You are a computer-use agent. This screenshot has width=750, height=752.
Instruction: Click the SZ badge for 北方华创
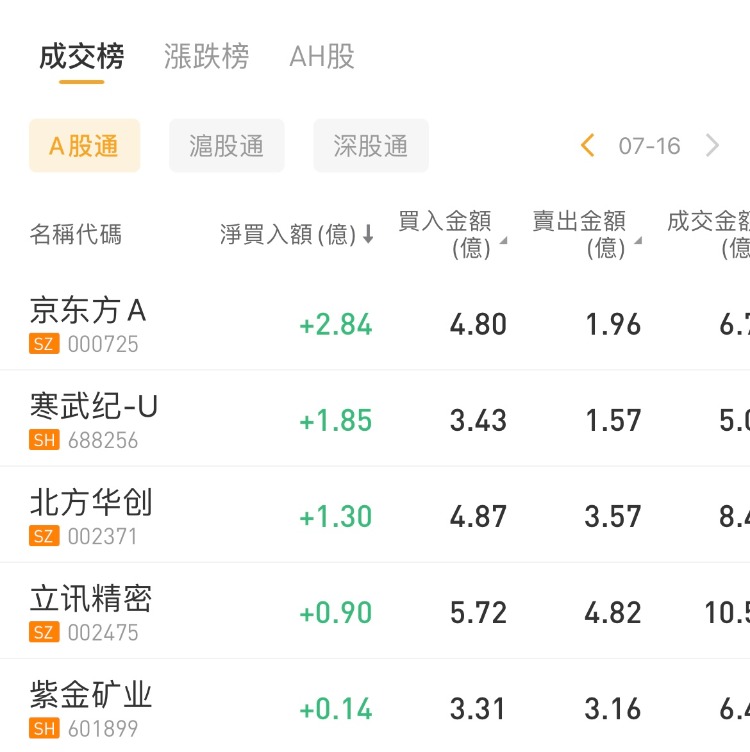click(x=44, y=536)
